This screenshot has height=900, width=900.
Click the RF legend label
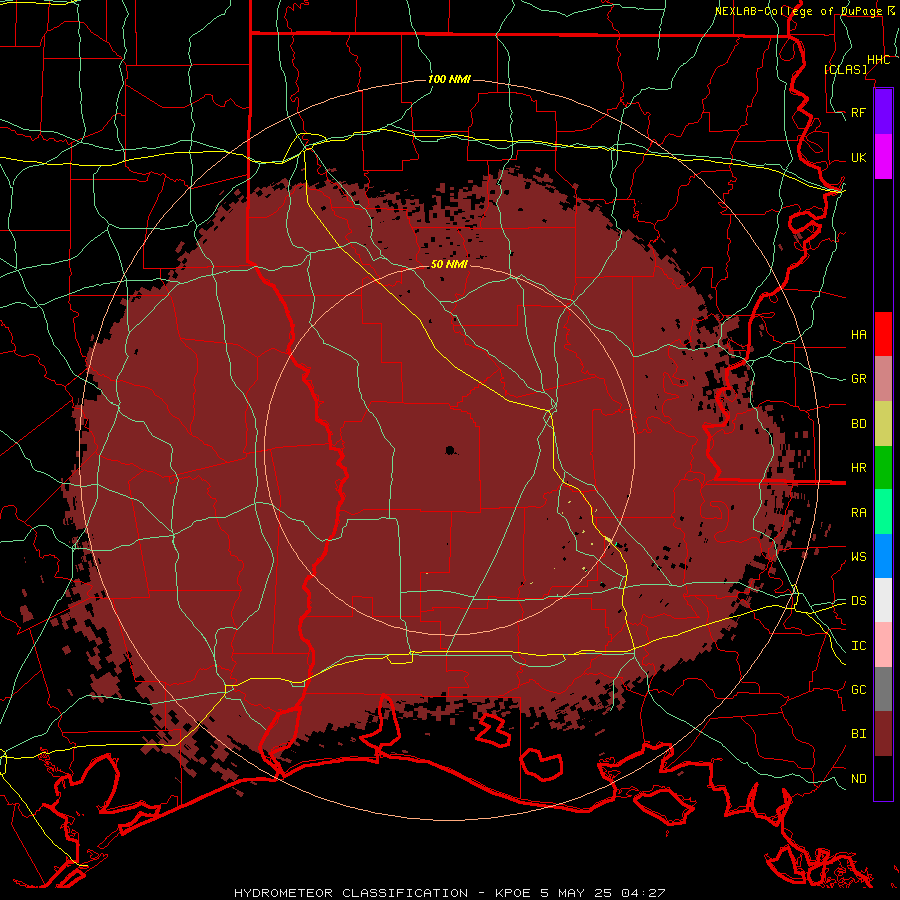pyautogui.click(x=858, y=112)
